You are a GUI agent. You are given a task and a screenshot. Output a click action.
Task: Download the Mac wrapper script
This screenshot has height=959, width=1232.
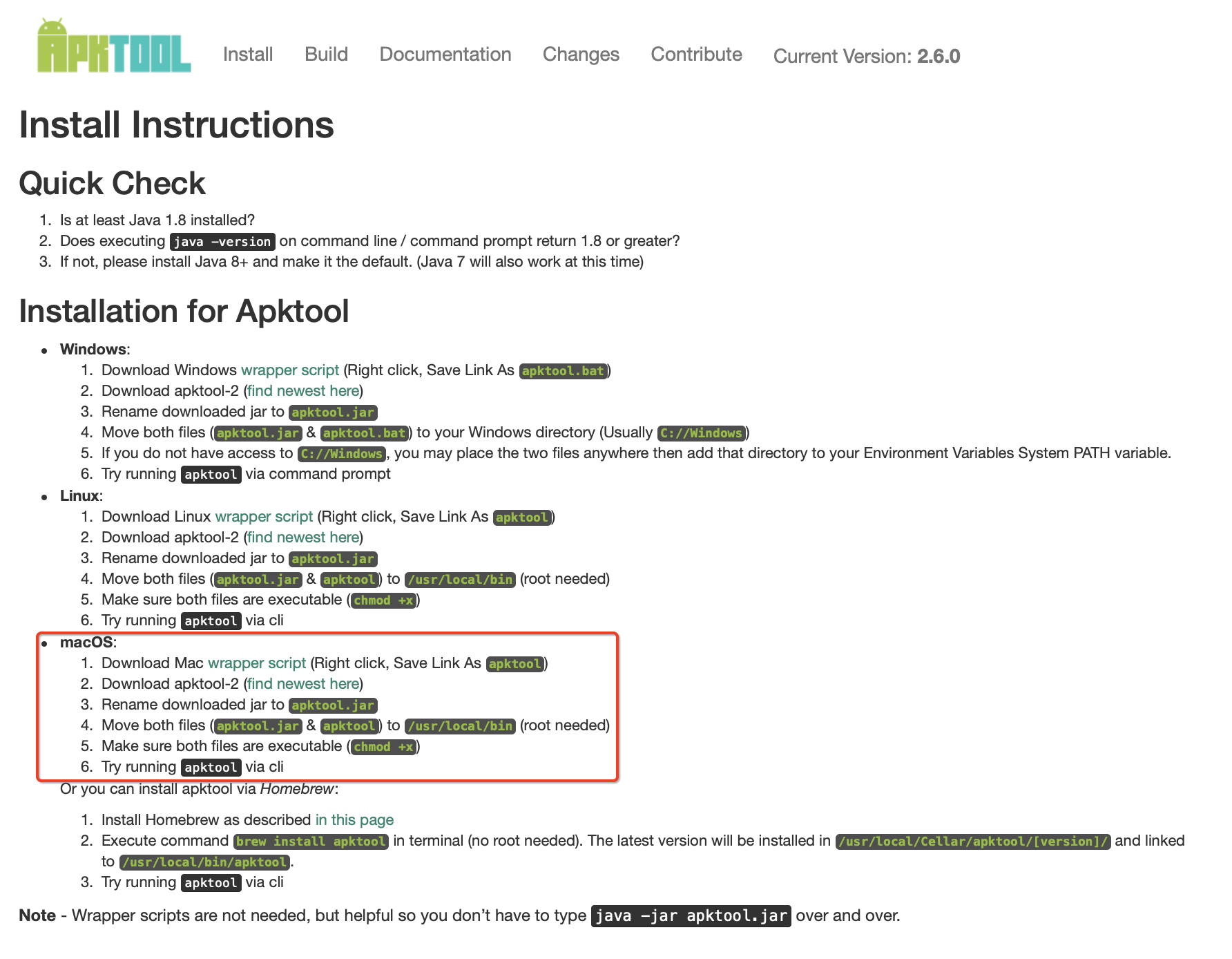pyautogui.click(x=257, y=663)
